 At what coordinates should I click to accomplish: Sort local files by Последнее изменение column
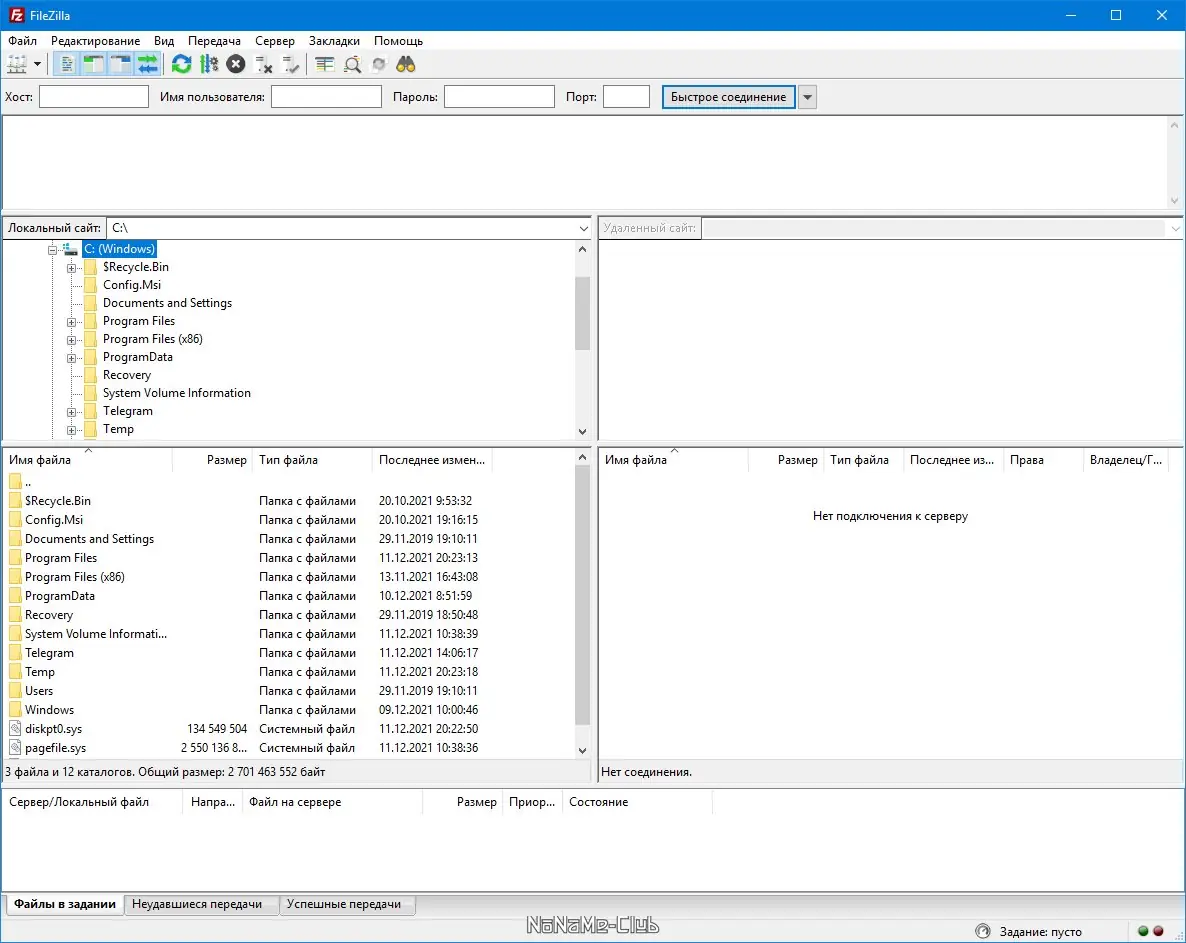(433, 460)
